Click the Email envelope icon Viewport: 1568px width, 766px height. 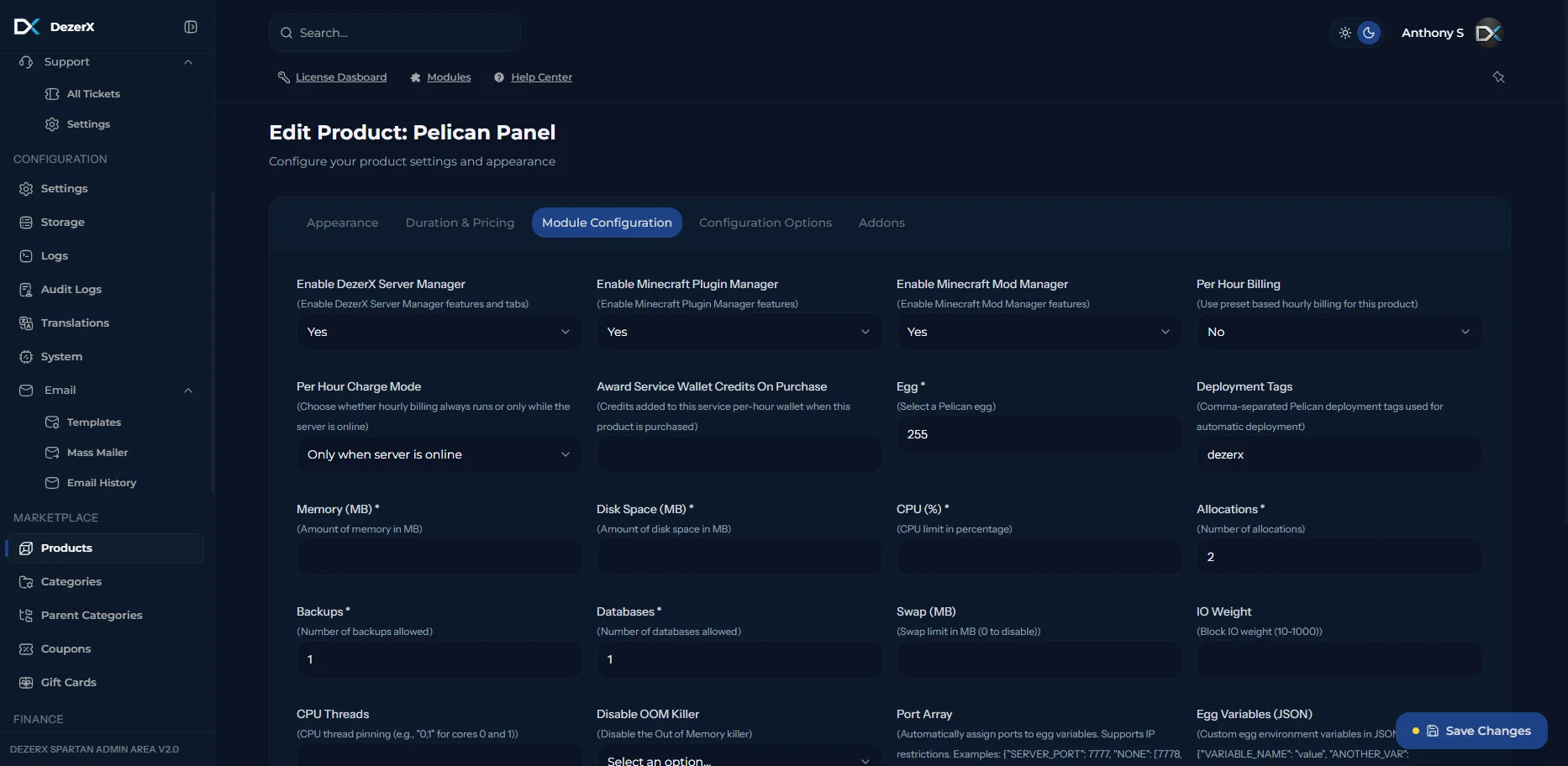coord(26,391)
